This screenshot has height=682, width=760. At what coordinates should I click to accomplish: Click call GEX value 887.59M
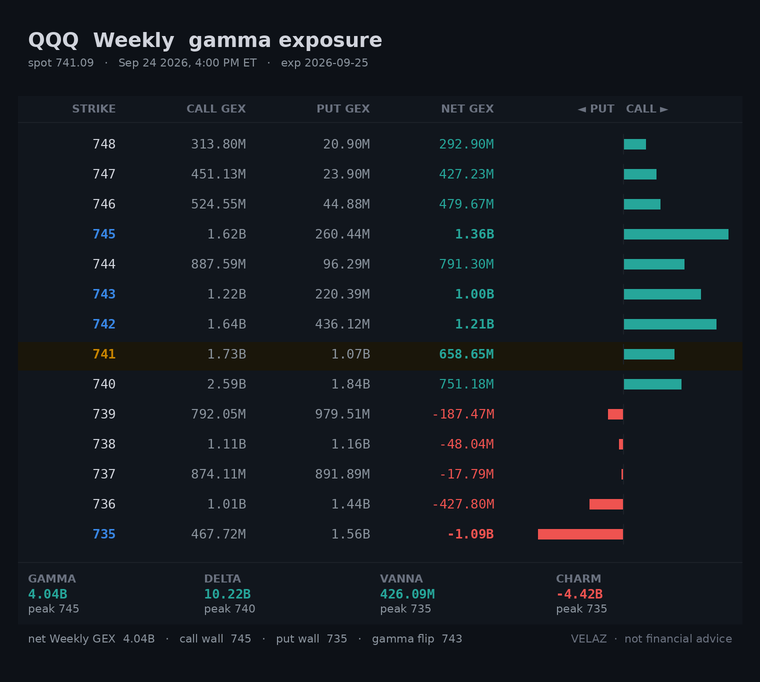point(218,264)
